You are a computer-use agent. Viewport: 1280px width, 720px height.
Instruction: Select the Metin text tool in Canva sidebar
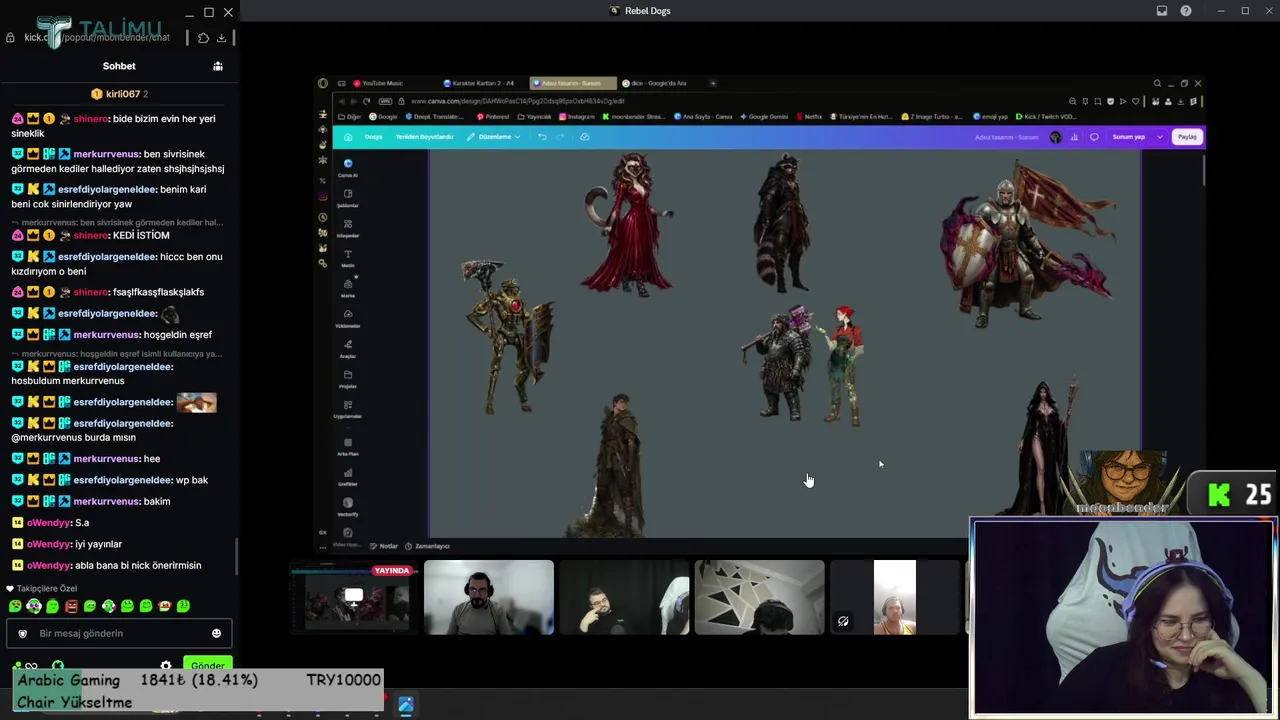pyautogui.click(x=348, y=258)
